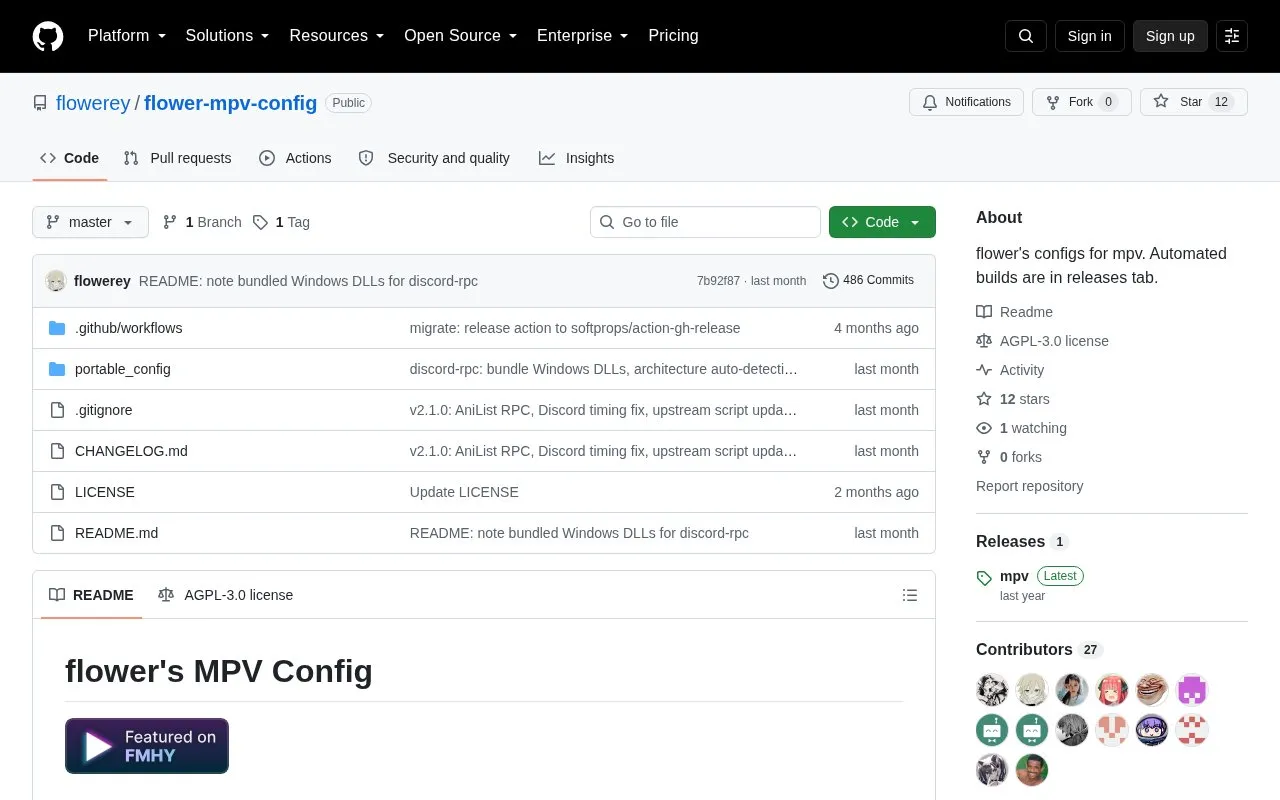Screen dimensions: 1280x800
Task: Expand the Resources menu
Action: click(337, 36)
